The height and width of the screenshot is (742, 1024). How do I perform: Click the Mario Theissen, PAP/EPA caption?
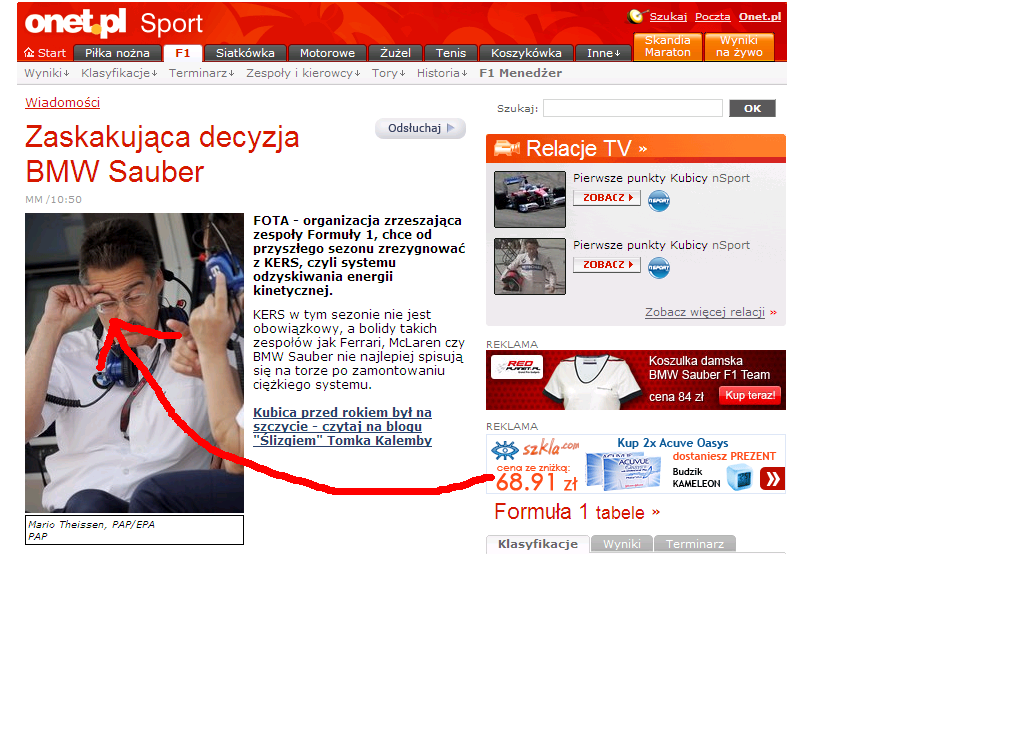point(91,524)
